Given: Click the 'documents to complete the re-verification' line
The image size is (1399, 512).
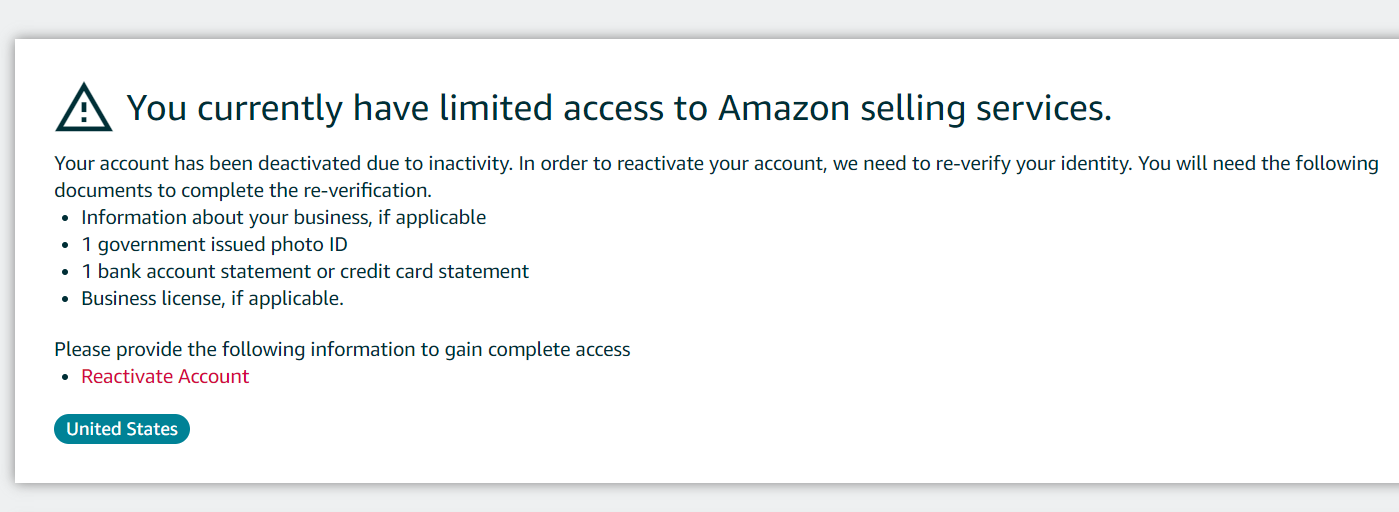Looking at the screenshot, I should (243, 190).
